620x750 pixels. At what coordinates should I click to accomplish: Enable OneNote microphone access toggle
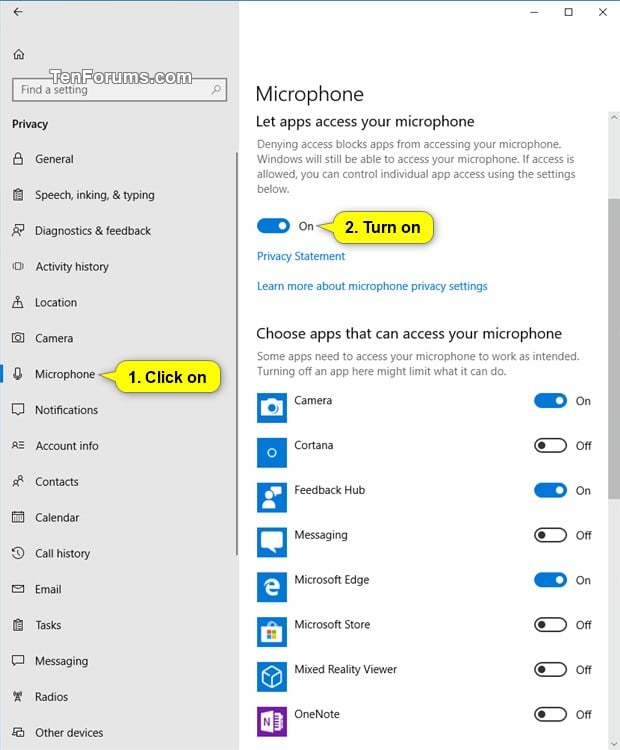551,715
